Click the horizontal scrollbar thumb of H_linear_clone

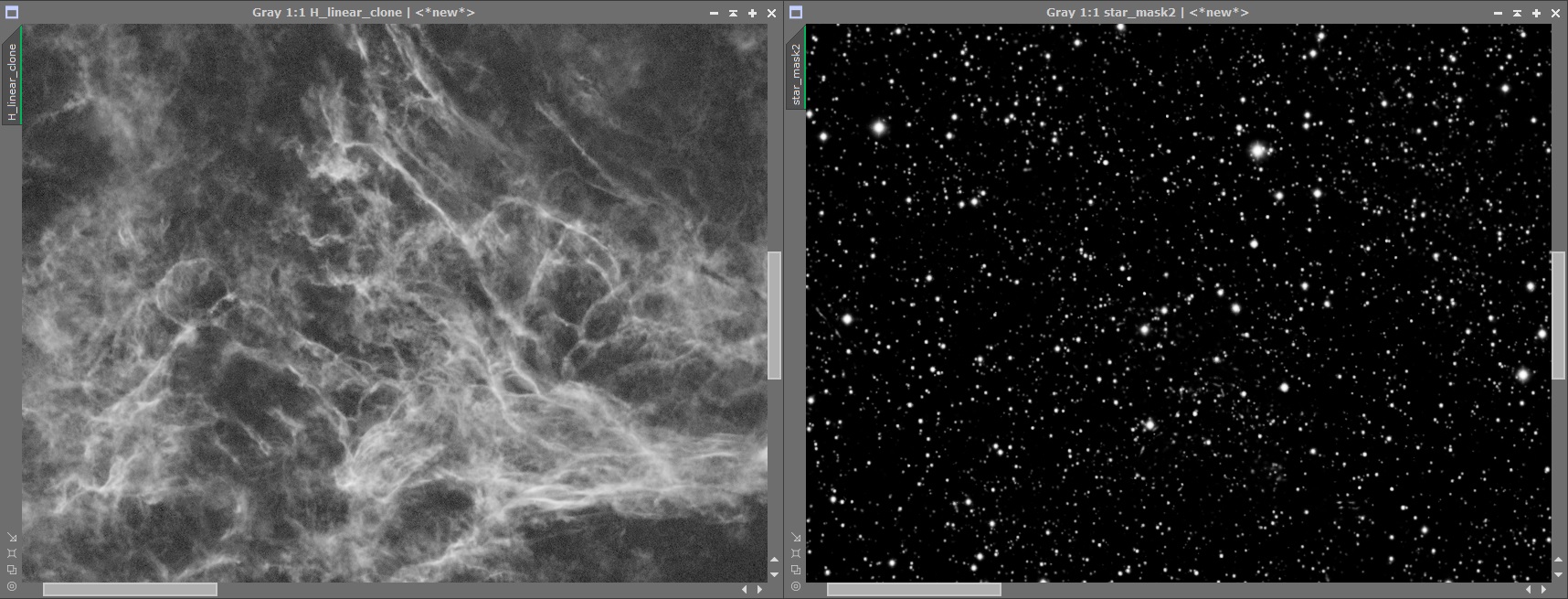tap(130, 590)
